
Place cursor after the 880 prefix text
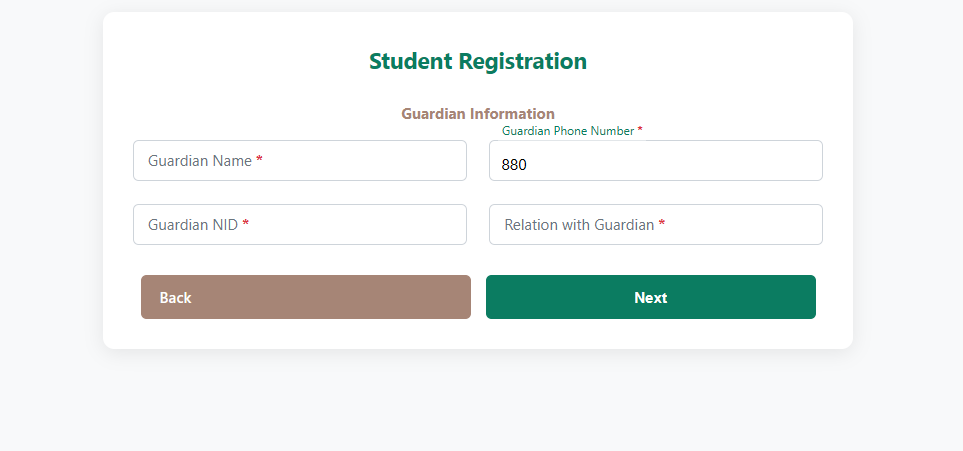(528, 165)
